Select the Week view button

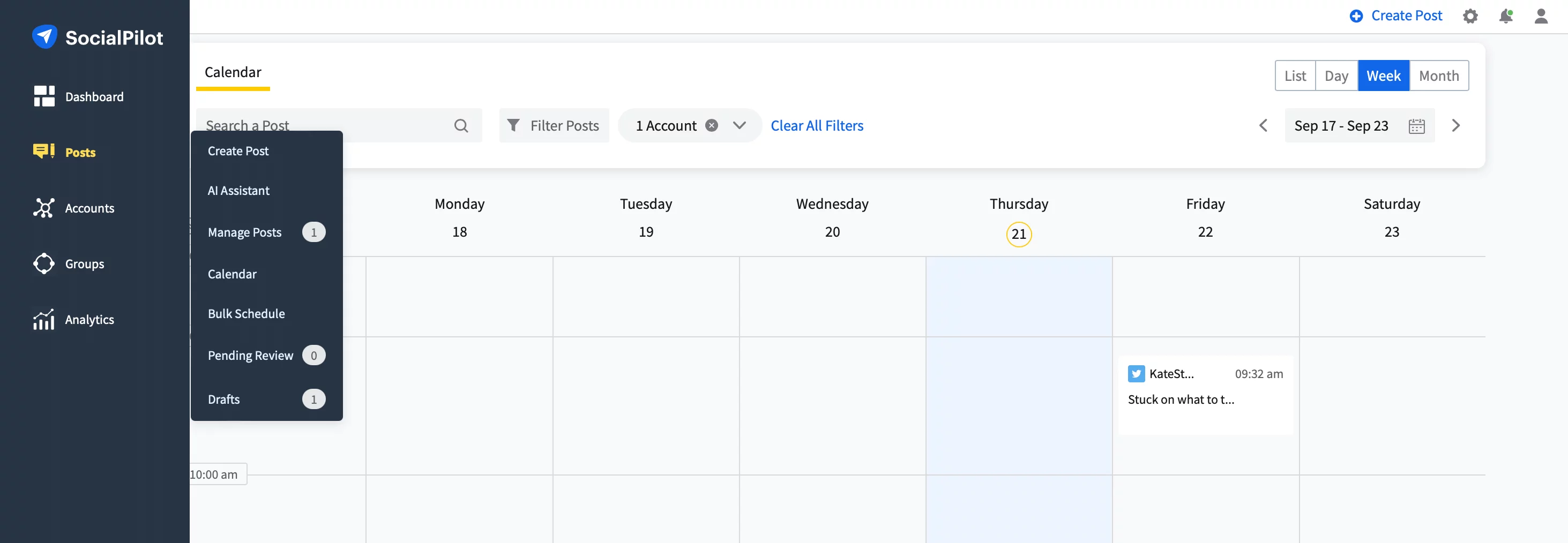tap(1384, 76)
